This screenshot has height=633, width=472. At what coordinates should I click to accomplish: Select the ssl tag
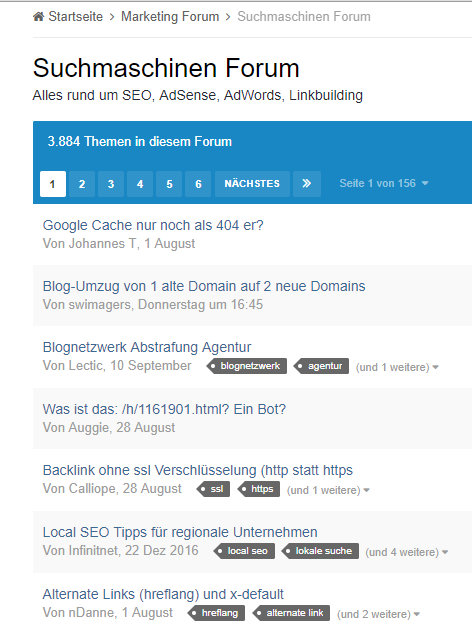point(213,489)
